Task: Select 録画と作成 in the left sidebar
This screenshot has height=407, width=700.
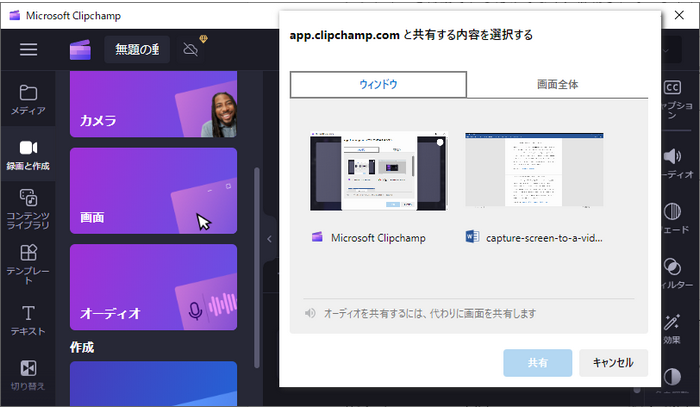Action: click(x=28, y=155)
